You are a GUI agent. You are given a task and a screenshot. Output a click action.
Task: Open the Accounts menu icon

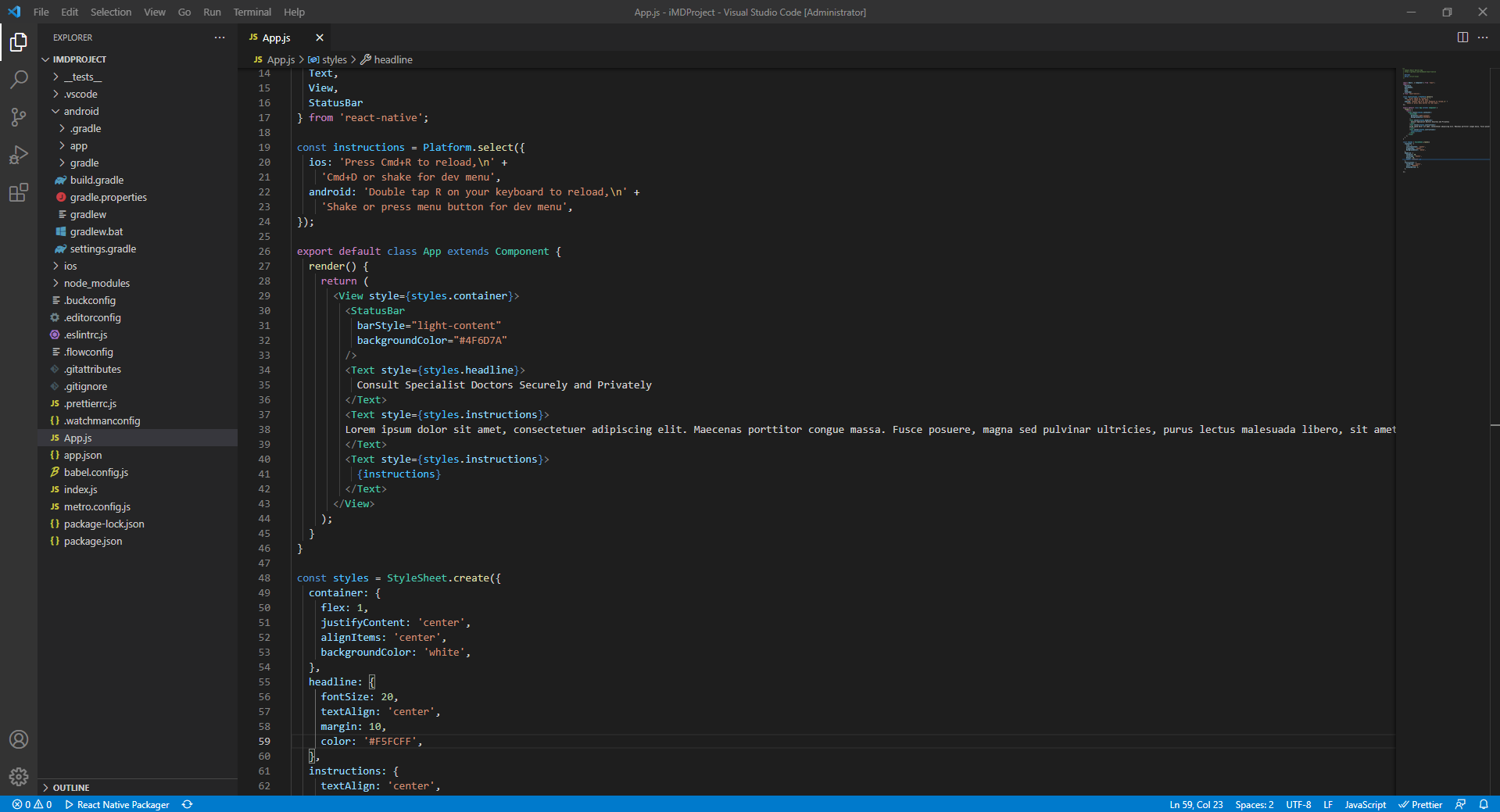point(19,739)
